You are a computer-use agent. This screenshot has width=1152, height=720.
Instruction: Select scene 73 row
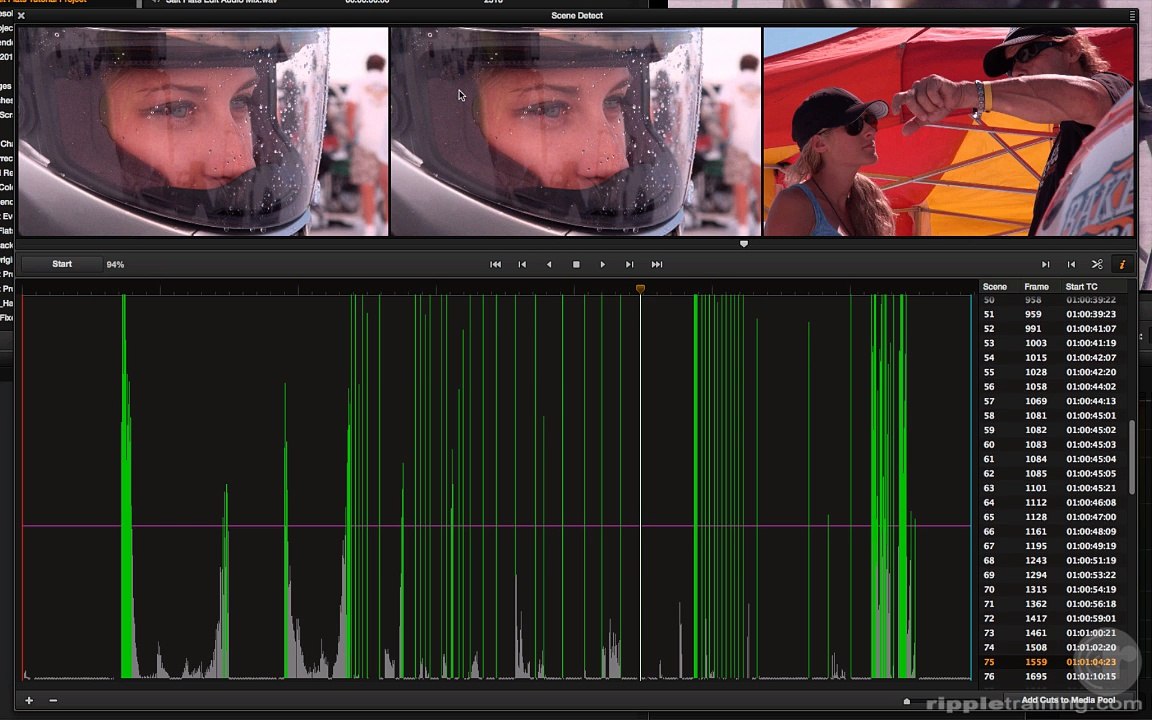click(x=1054, y=633)
